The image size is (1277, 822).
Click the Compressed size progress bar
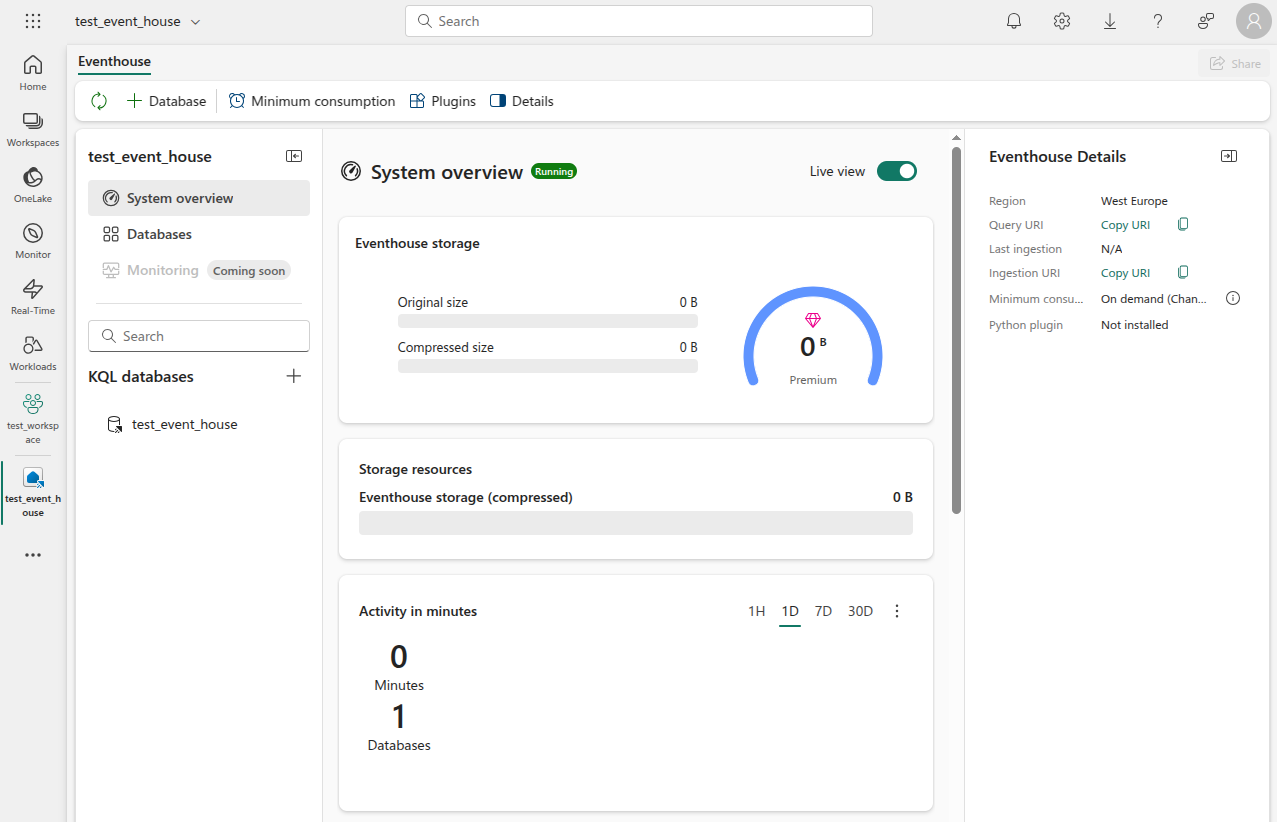(548, 366)
